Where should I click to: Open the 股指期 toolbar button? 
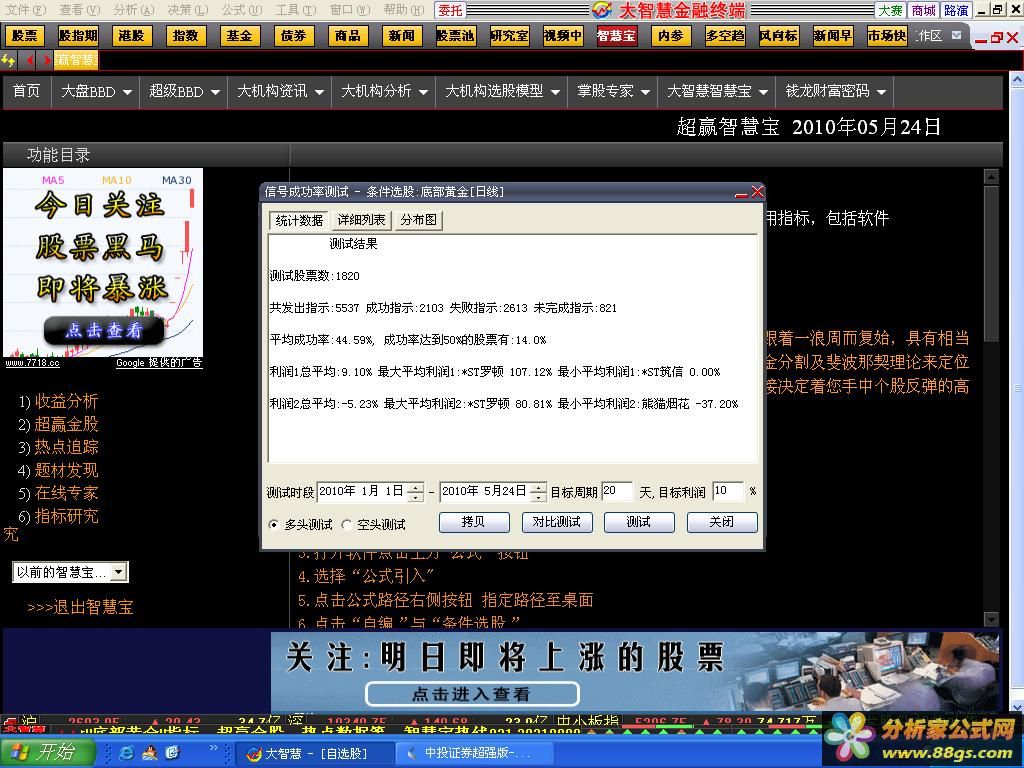pyautogui.click(x=78, y=36)
